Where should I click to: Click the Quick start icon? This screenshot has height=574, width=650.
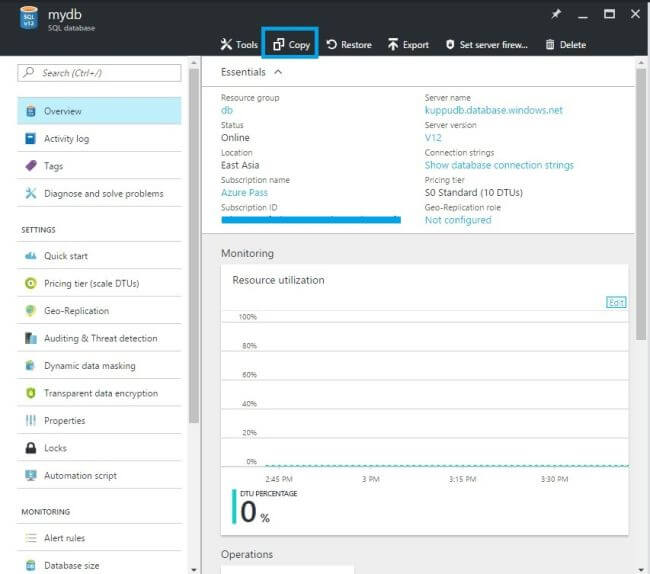31,256
